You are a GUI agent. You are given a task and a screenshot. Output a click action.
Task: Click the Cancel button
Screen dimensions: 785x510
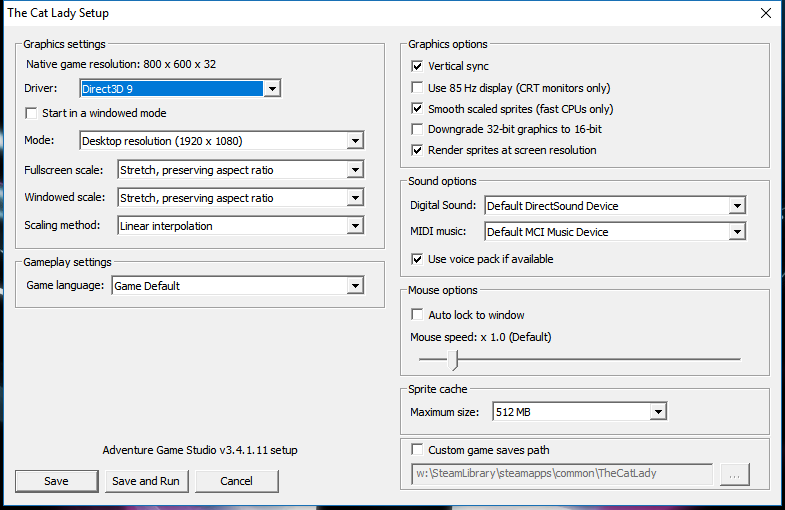click(236, 481)
